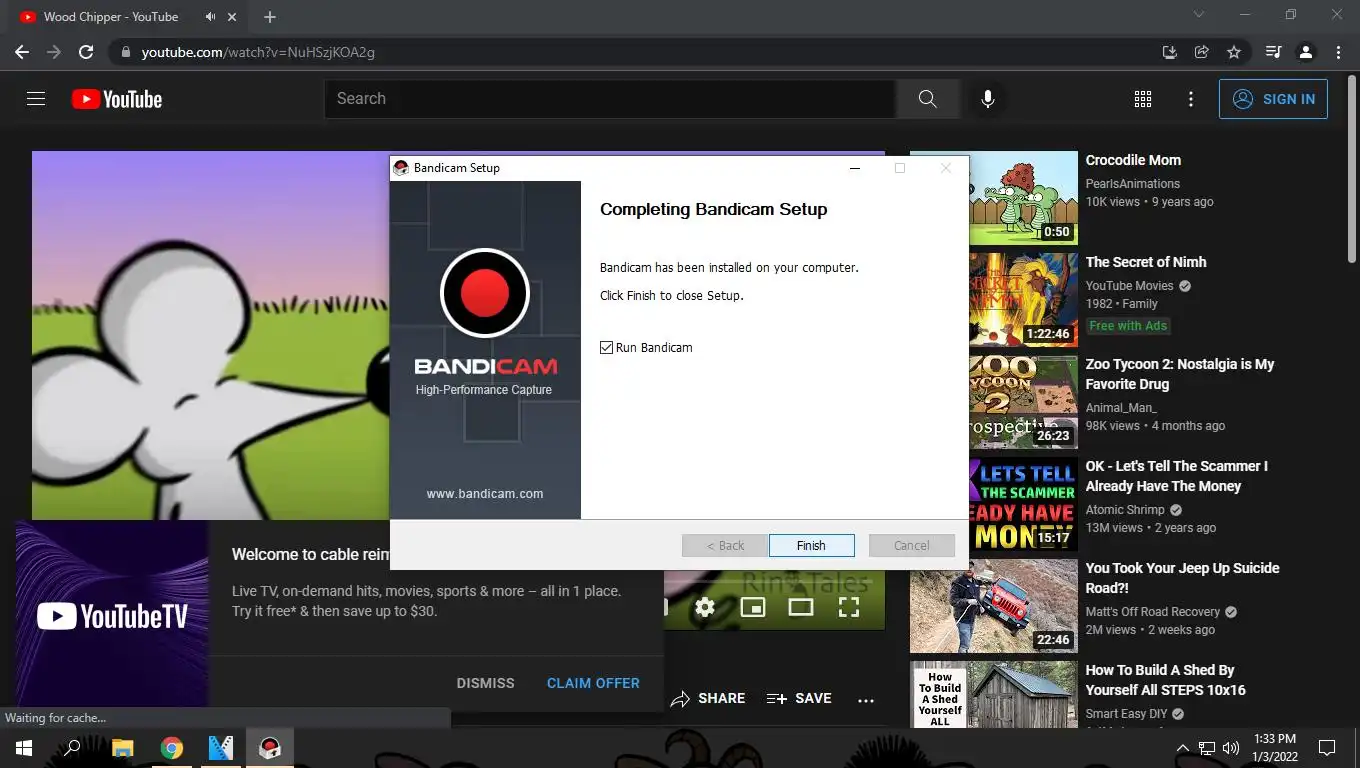Open more actions ellipsis below video
Screen dimensions: 1360x768
coord(866,699)
